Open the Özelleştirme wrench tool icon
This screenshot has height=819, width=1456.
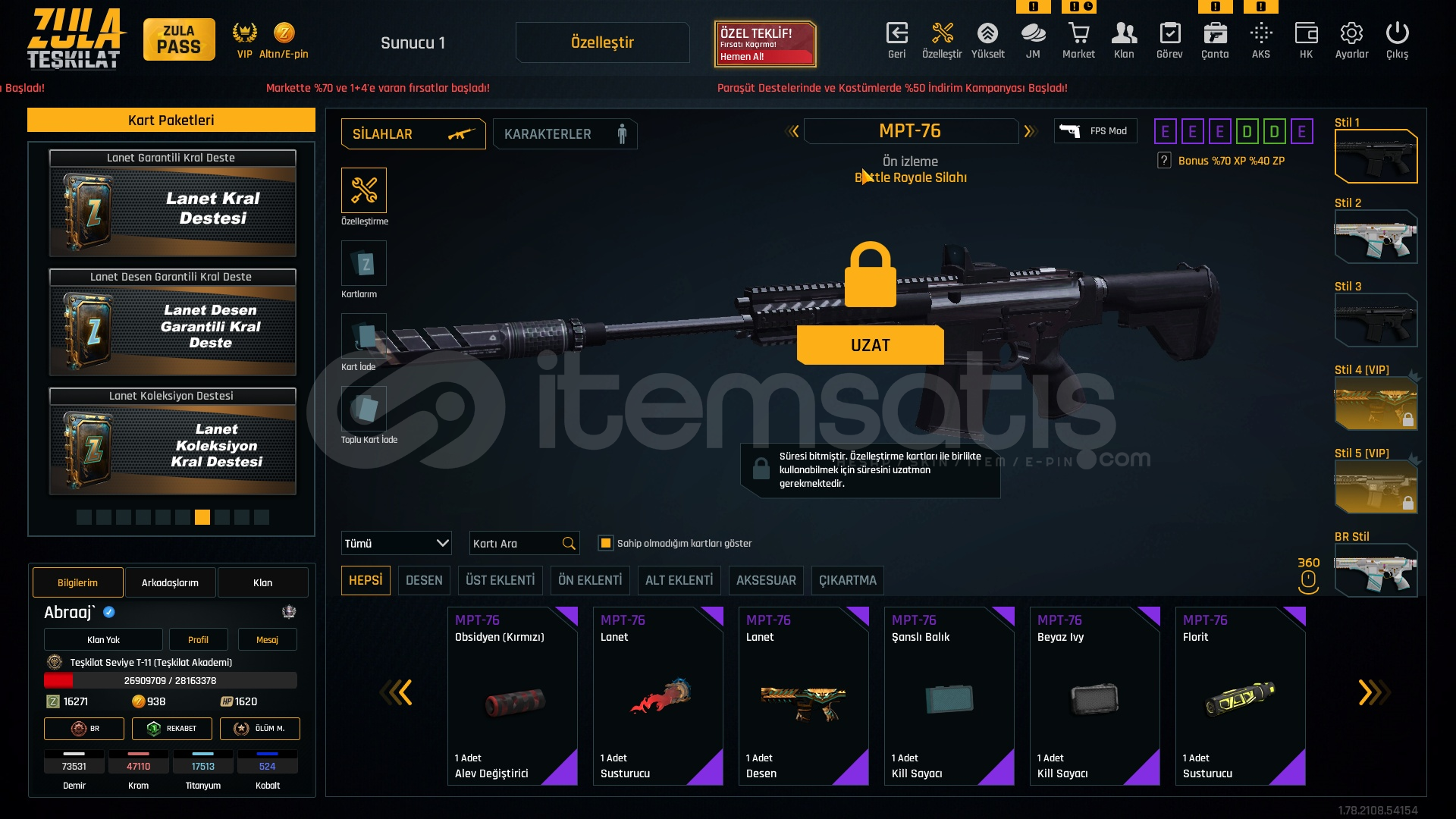click(x=364, y=190)
